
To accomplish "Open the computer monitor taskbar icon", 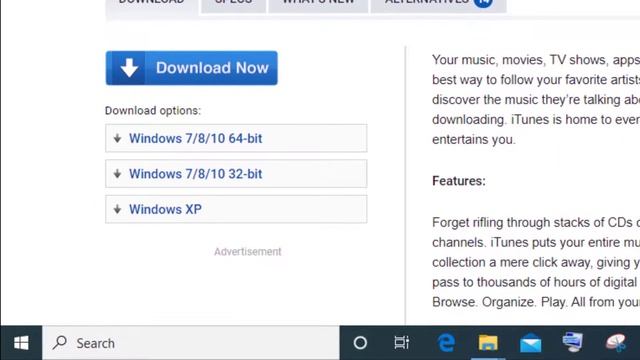I will point(573,342).
